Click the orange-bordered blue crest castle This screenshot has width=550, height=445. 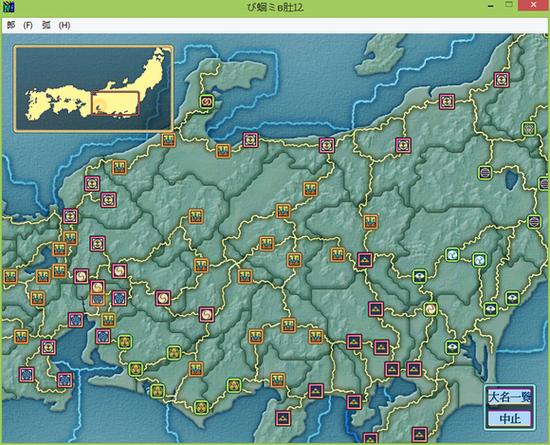(x=98, y=299)
